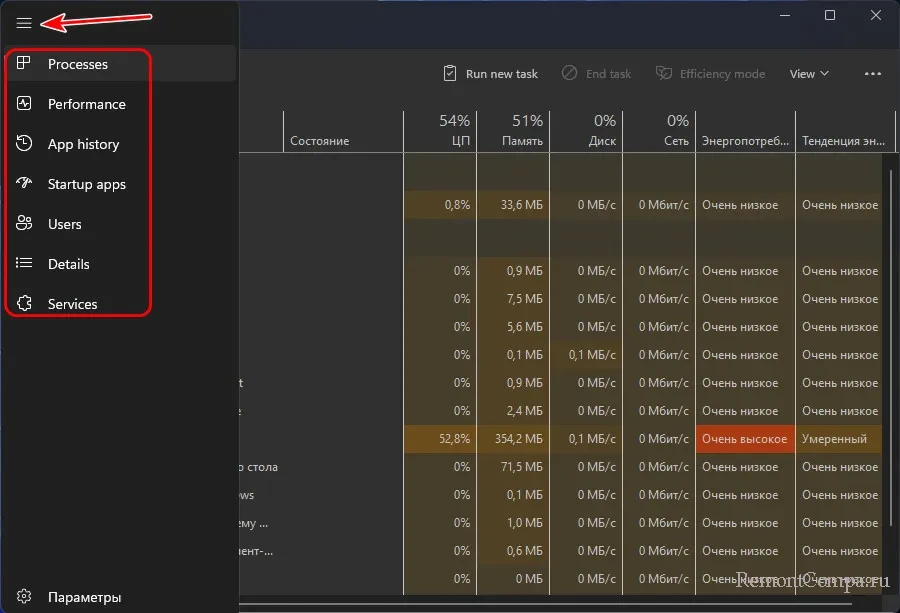Open the Users tab
The width and height of the screenshot is (900, 613).
(120, 224)
